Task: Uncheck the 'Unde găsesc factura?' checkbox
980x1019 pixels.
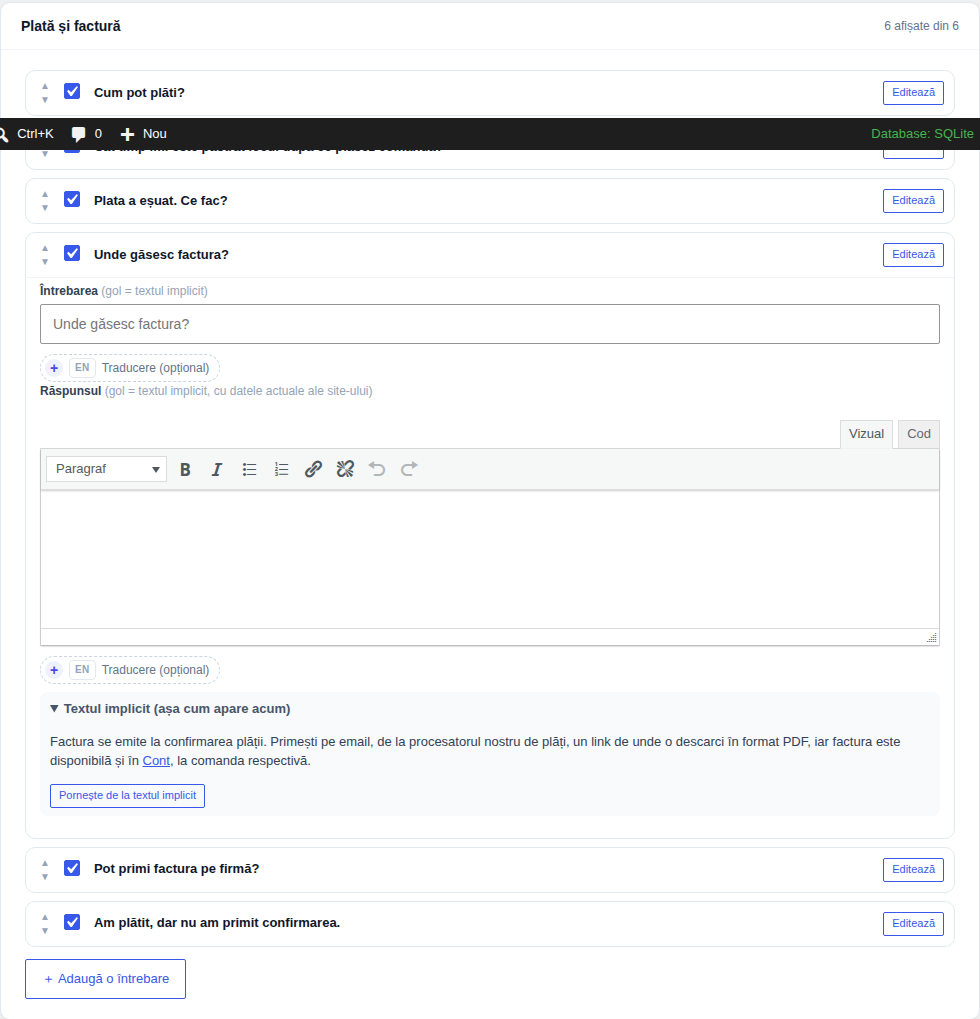Action: (x=72, y=253)
